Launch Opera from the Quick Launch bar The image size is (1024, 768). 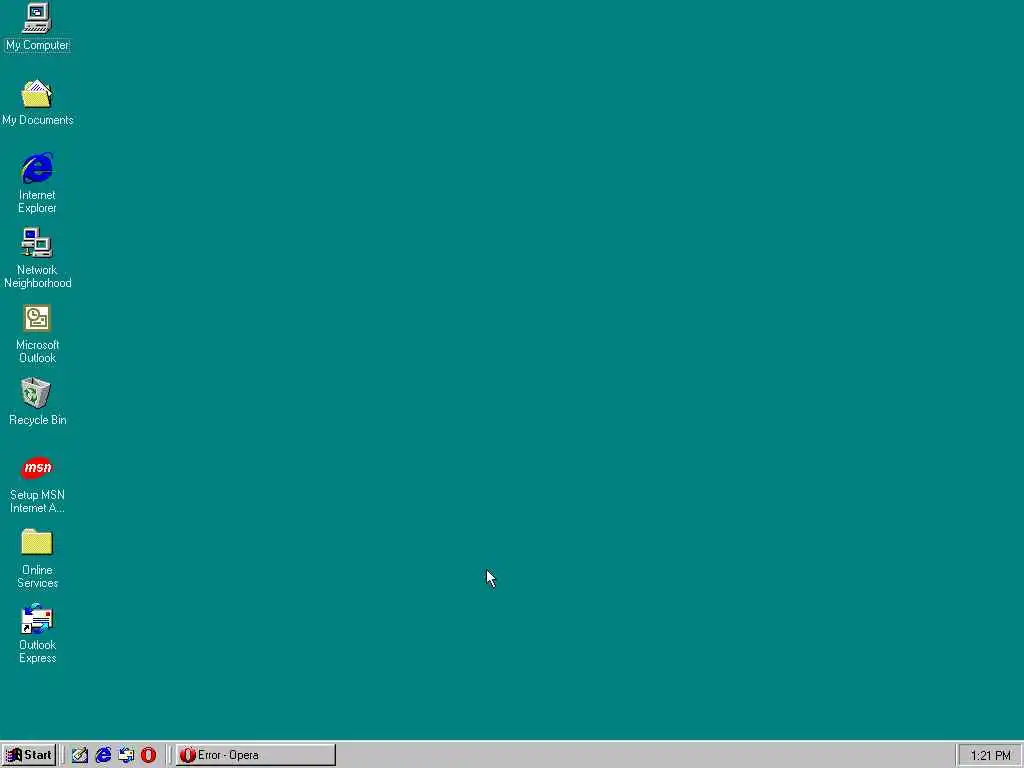[149, 755]
